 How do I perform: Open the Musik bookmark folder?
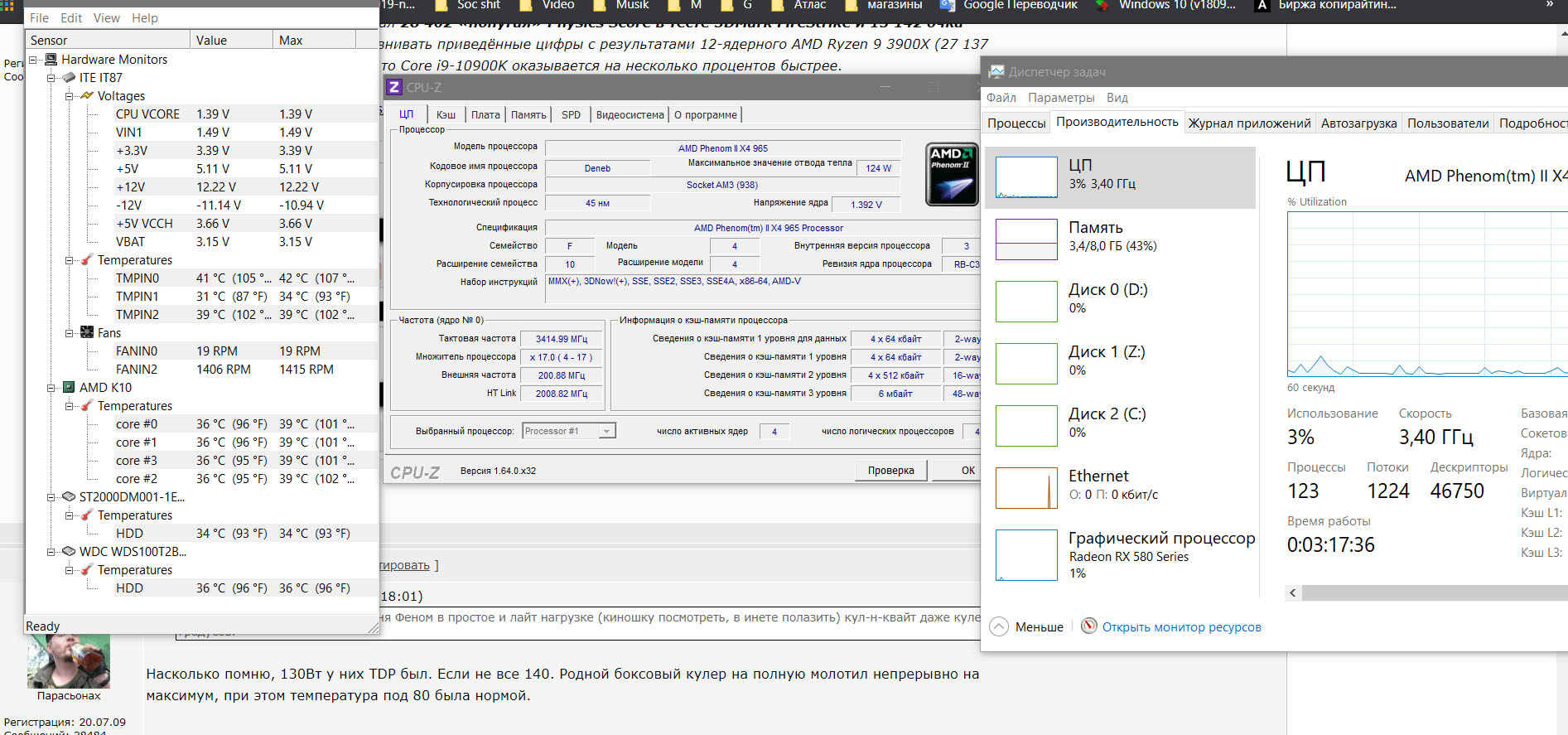(620, 5)
